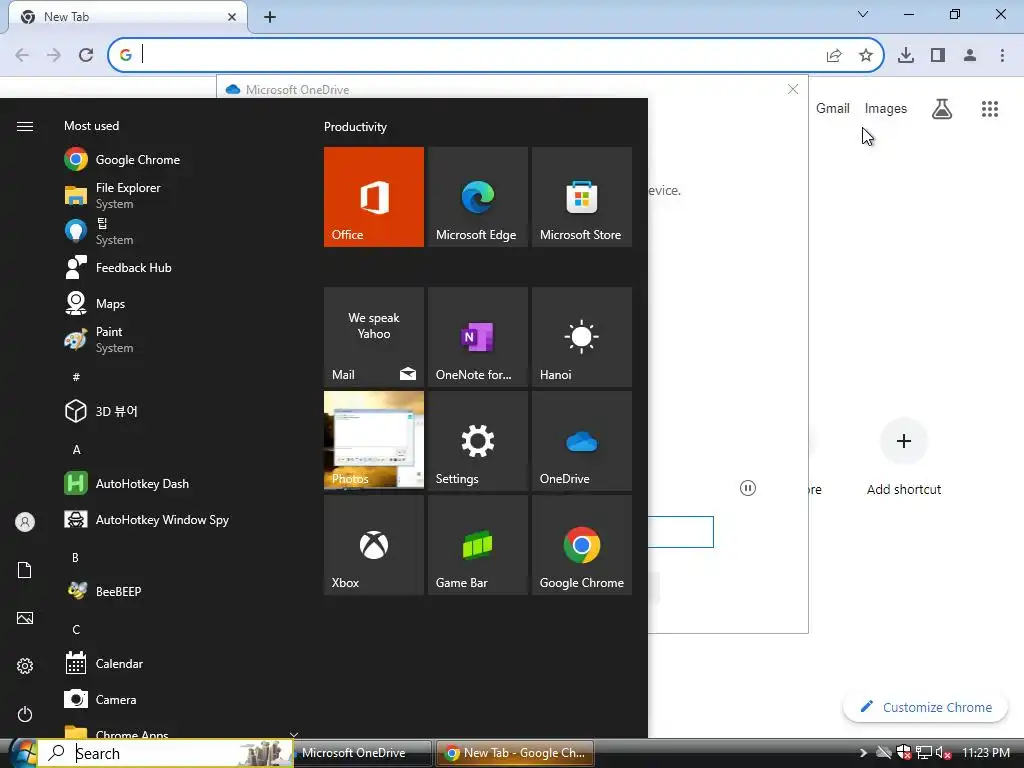Select the New Tab browser tab
This screenshot has width=1024, height=768.
coord(128,17)
